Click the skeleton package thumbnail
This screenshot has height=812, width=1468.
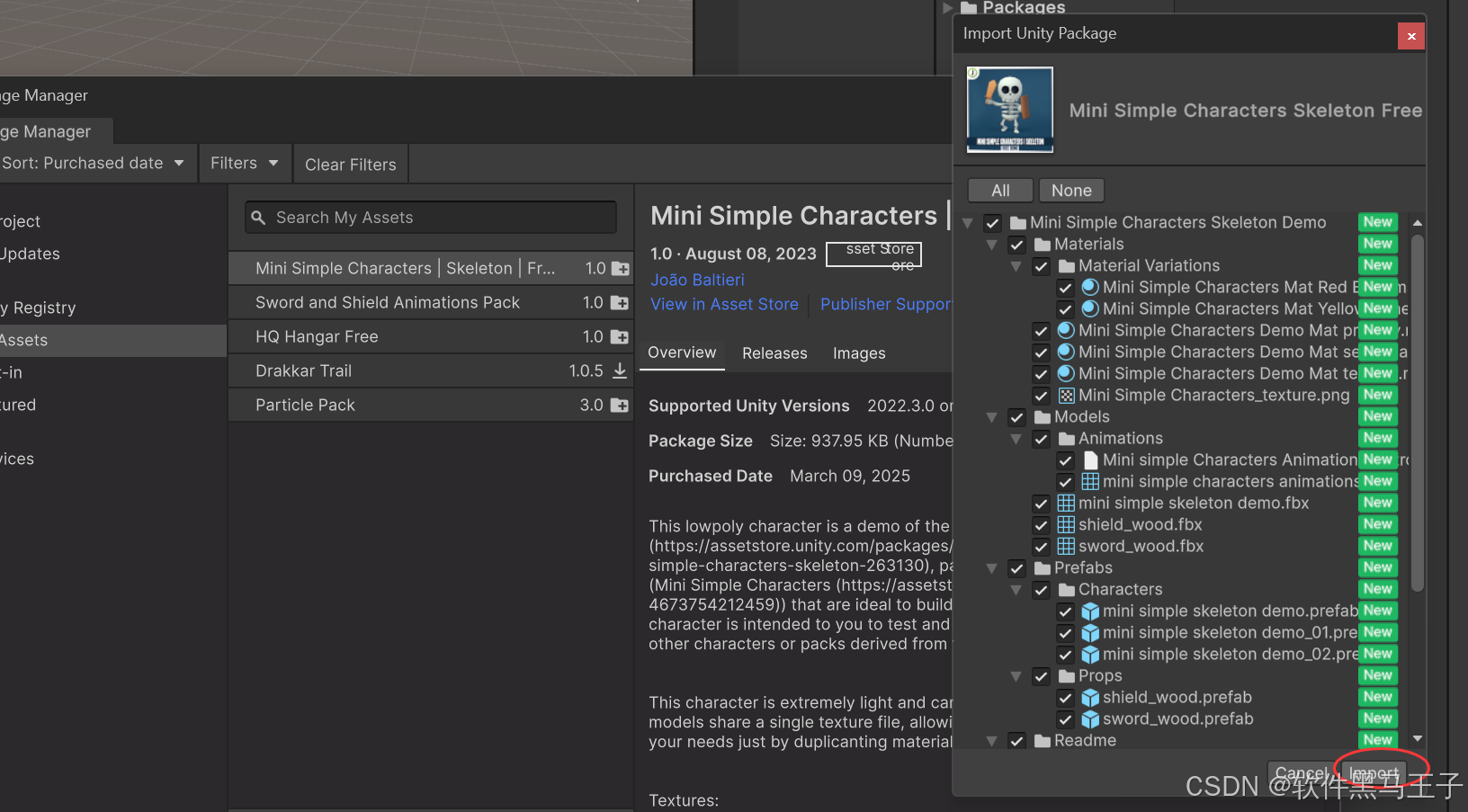click(x=1009, y=110)
